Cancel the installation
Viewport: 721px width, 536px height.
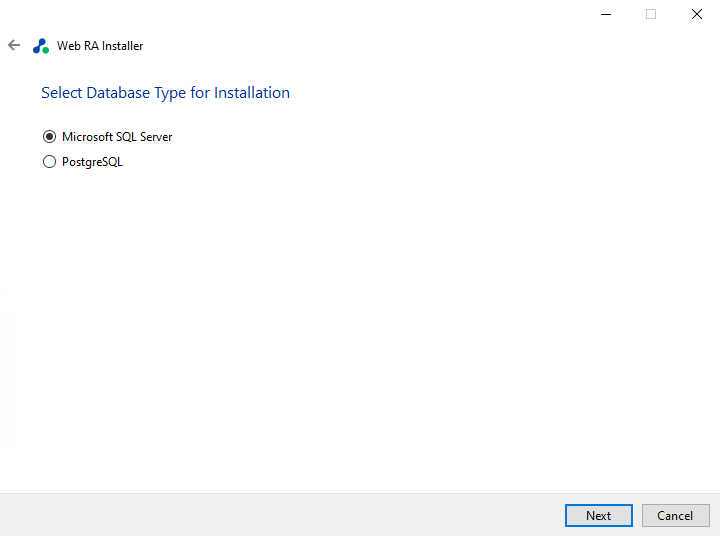pos(675,516)
